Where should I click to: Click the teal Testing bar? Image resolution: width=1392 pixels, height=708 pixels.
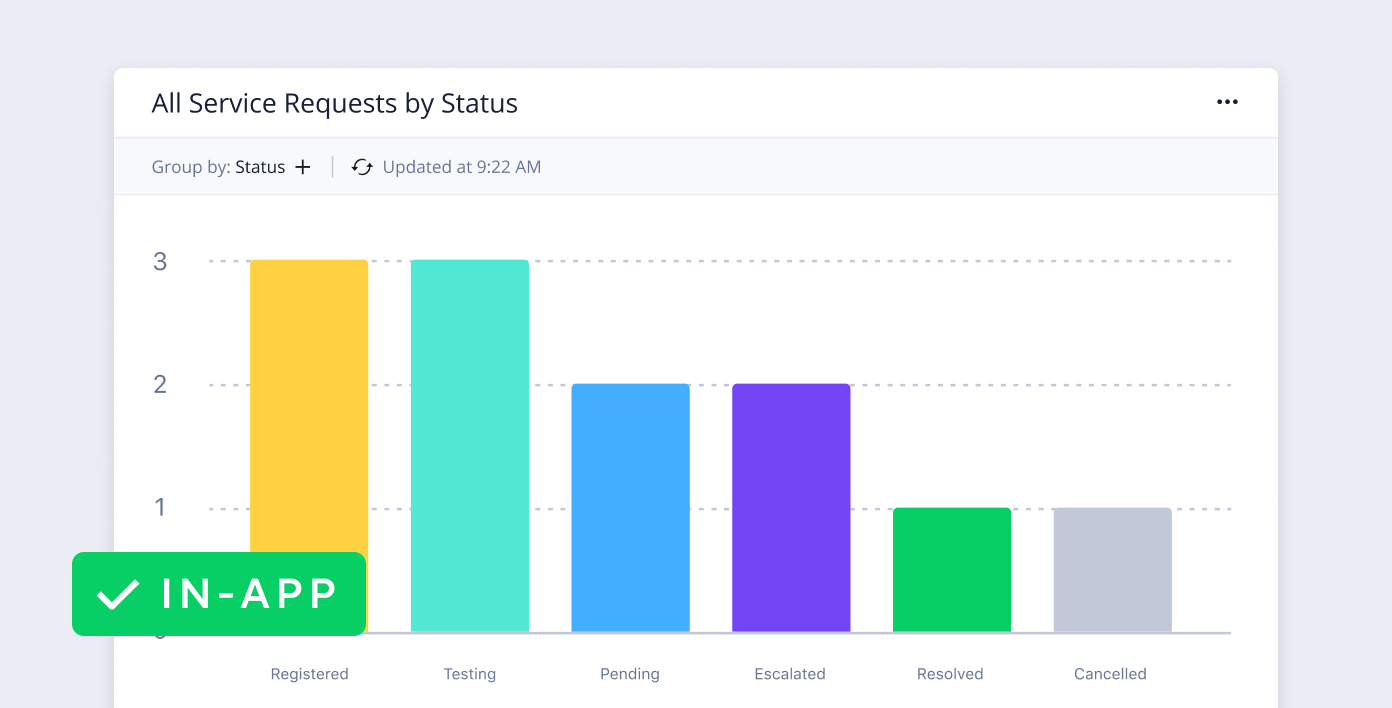(470, 445)
